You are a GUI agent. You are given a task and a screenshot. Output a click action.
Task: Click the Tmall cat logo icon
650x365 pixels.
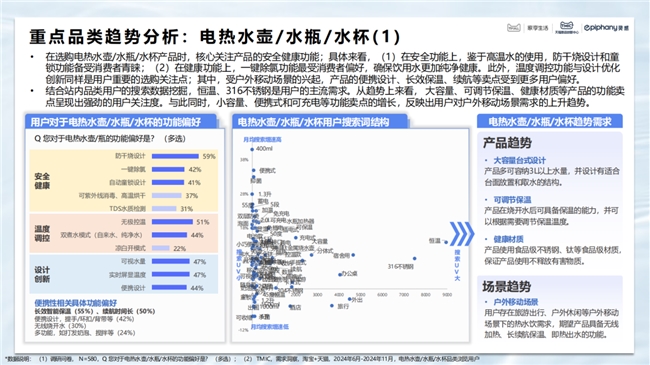click(x=566, y=25)
